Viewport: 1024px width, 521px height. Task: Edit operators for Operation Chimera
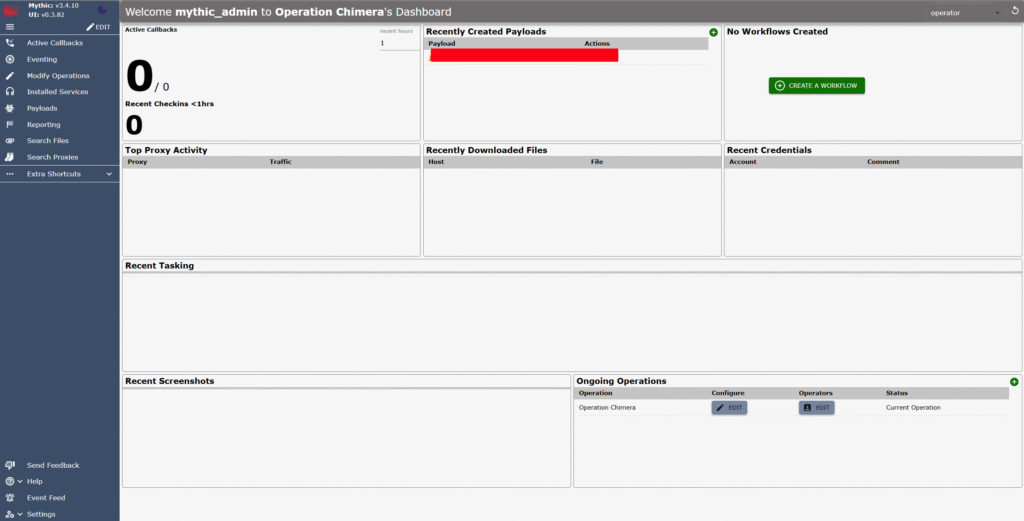[x=816, y=407]
